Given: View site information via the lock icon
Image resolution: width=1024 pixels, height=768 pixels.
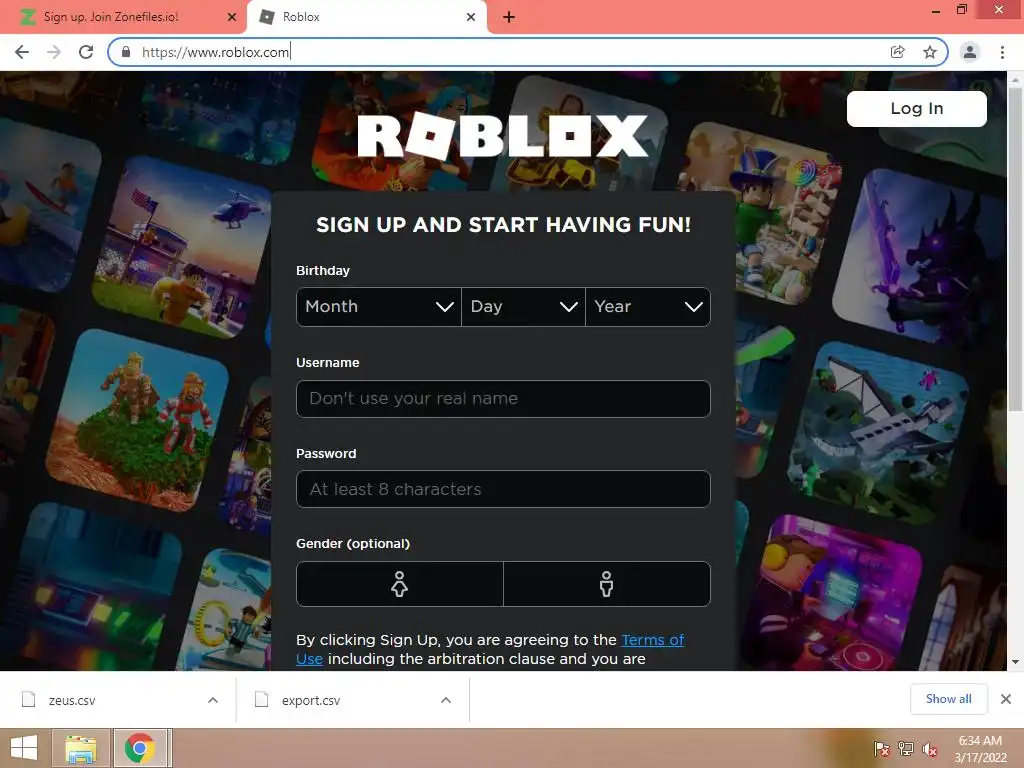Looking at the screenshot, I should tap(126, 52).
